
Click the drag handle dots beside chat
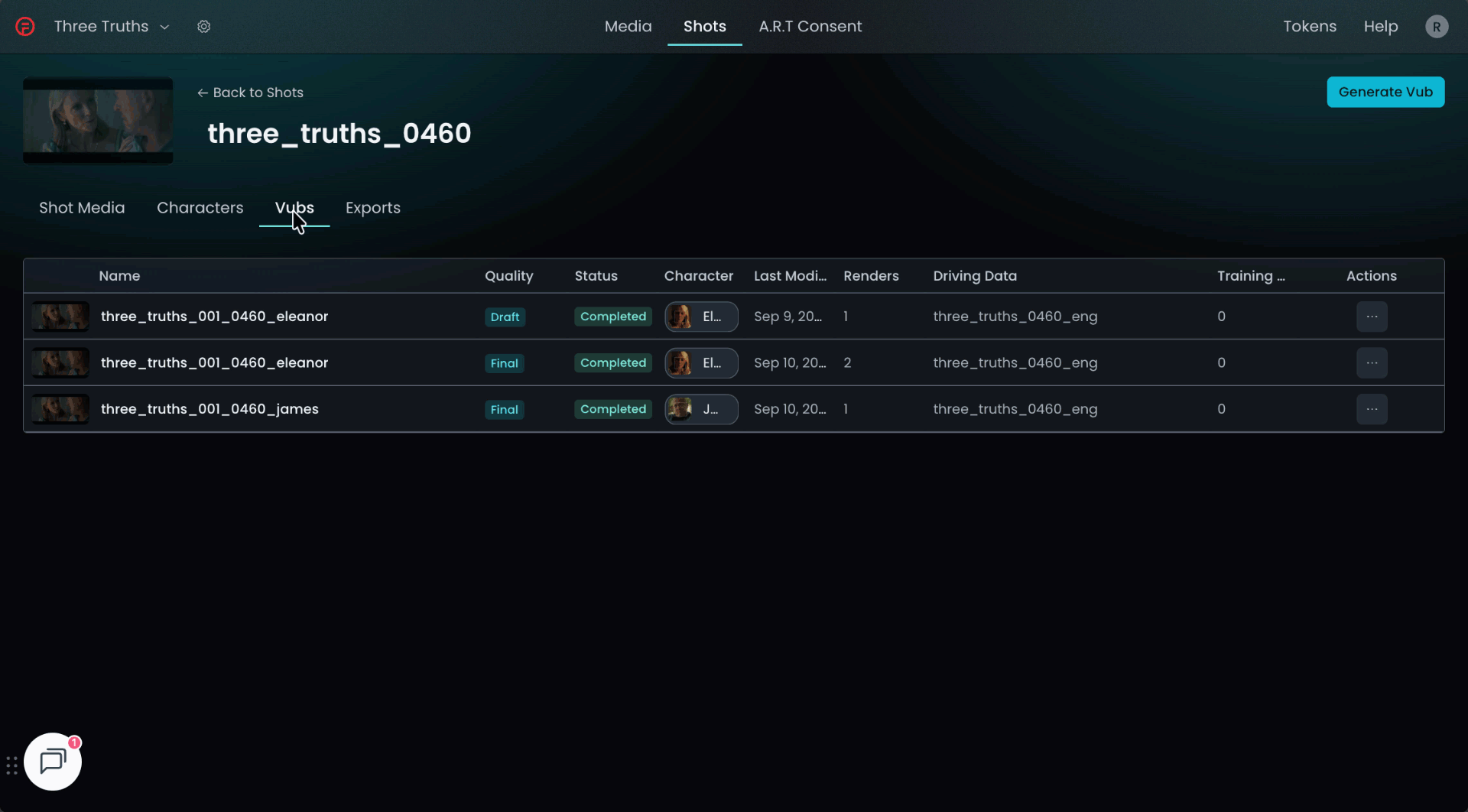pyautogui.click(x=11, y=766)
